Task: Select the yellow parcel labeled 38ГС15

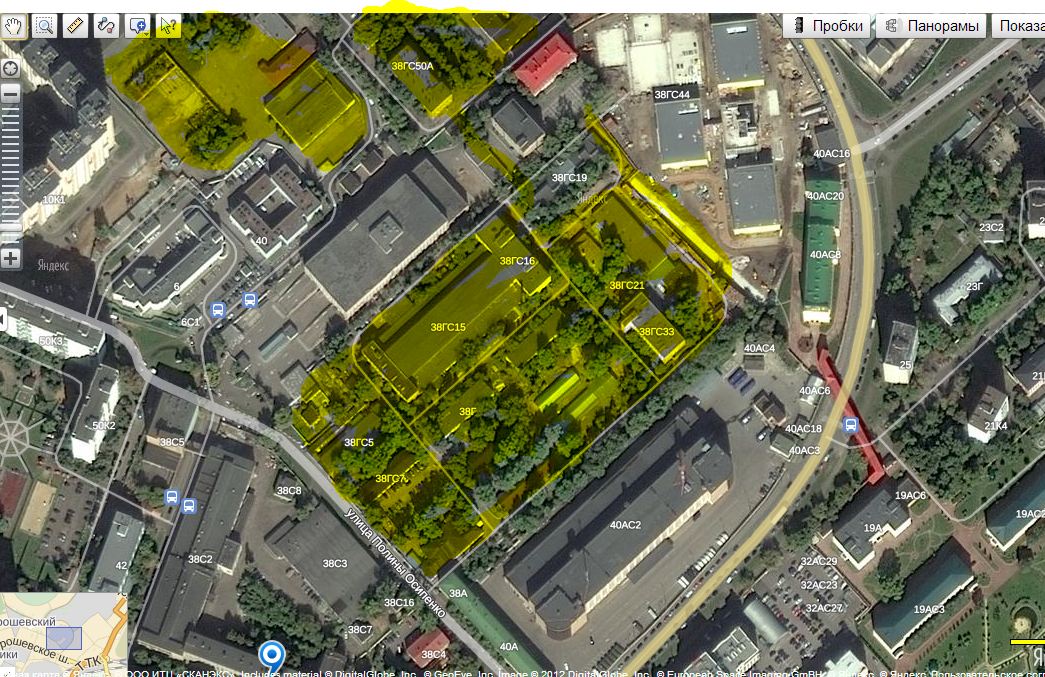Action: pos(448,327)
